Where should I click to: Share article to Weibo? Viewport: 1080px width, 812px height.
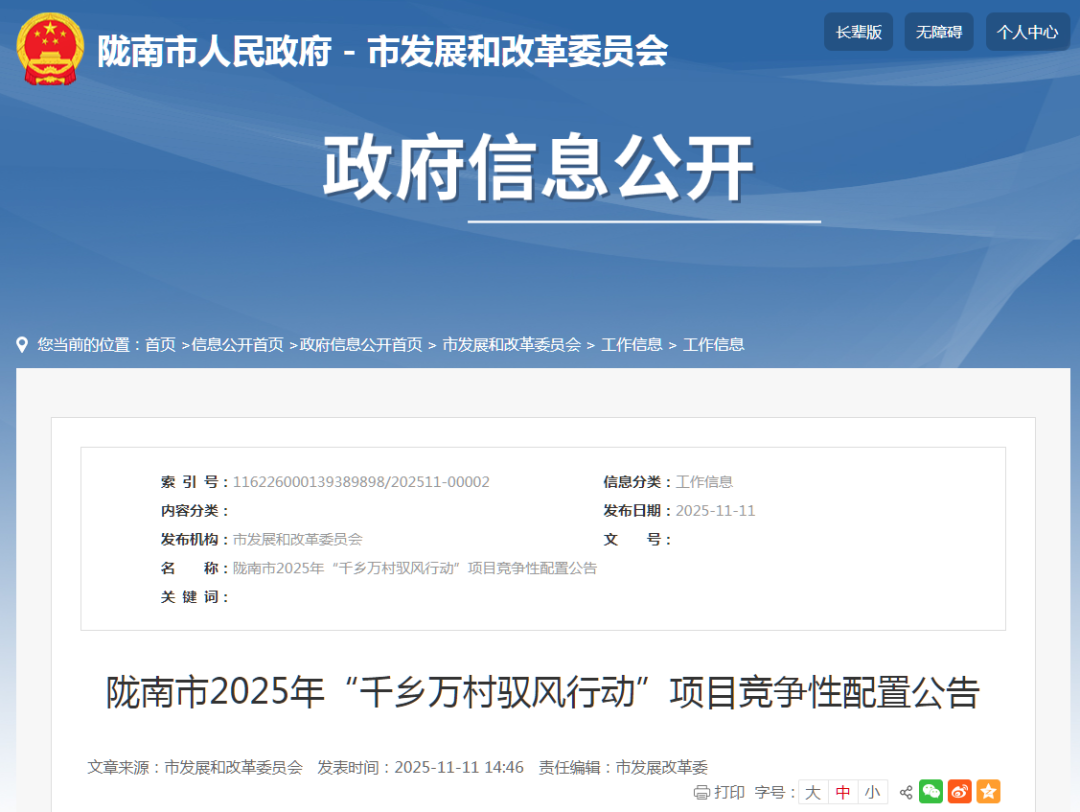click(960, 792)
